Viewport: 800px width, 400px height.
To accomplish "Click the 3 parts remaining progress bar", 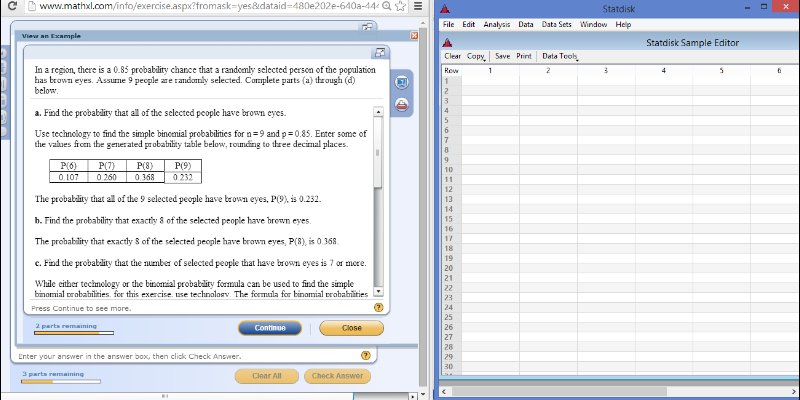I will [61, 381].
